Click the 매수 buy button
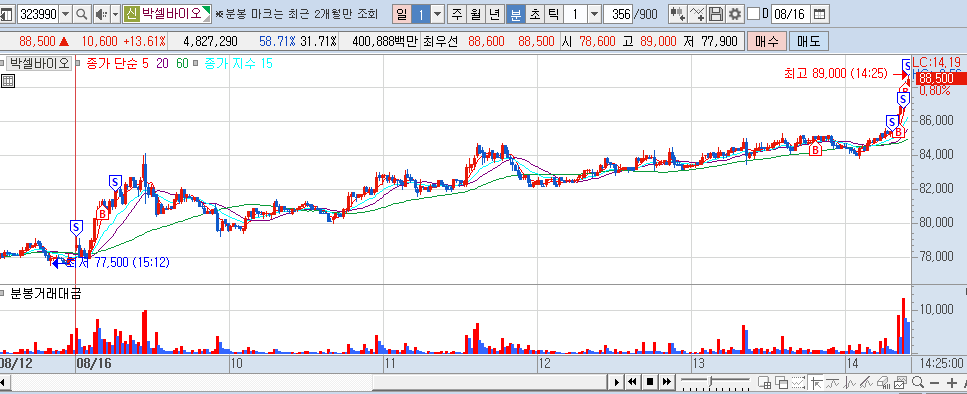 click(767, 42)
